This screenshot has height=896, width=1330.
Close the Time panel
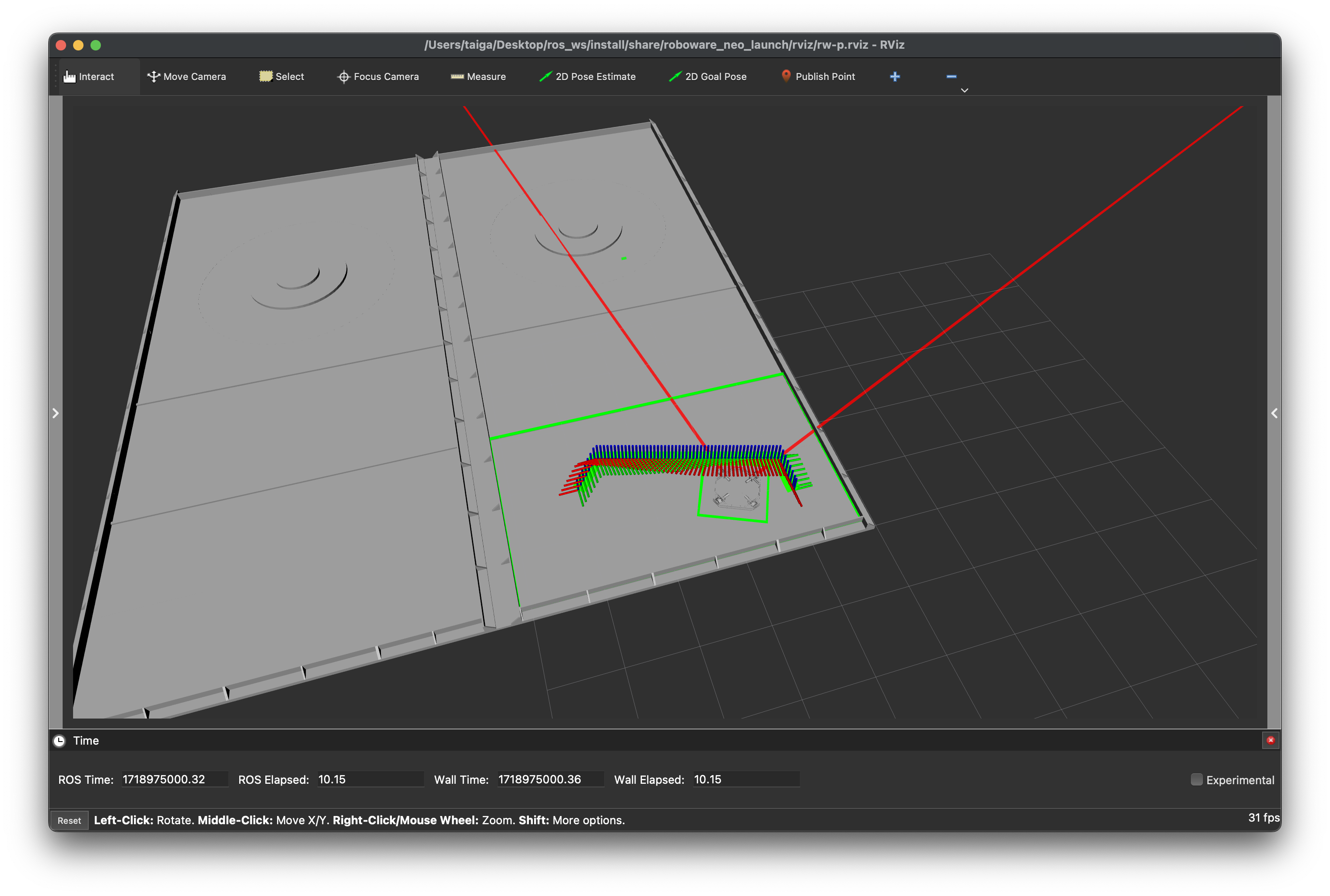[1270, 740]
